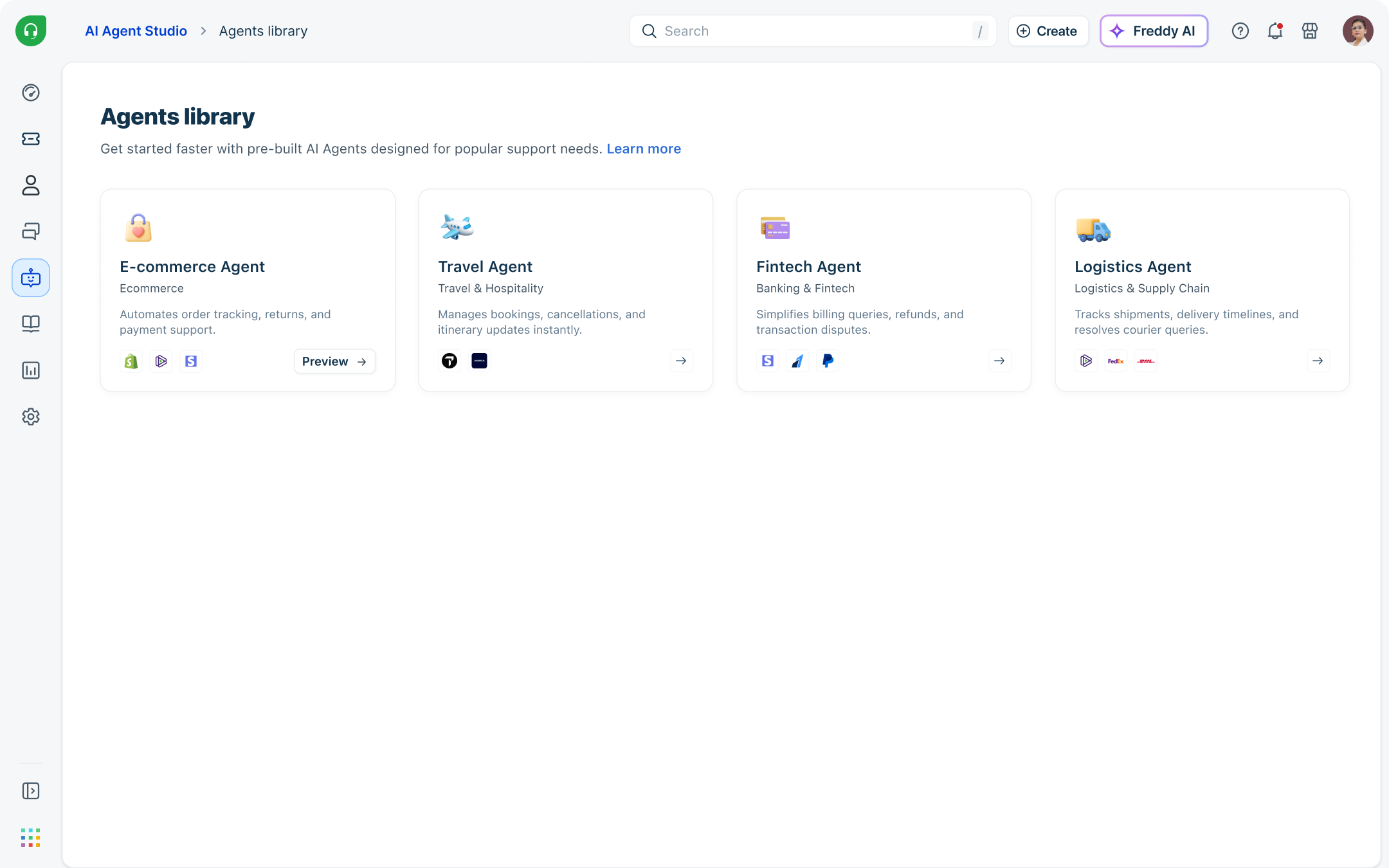Image resolution: width=1389 pixels, height=868 pixels.
Task: Open the marketplace store icon
Action: pos(1309,31)
